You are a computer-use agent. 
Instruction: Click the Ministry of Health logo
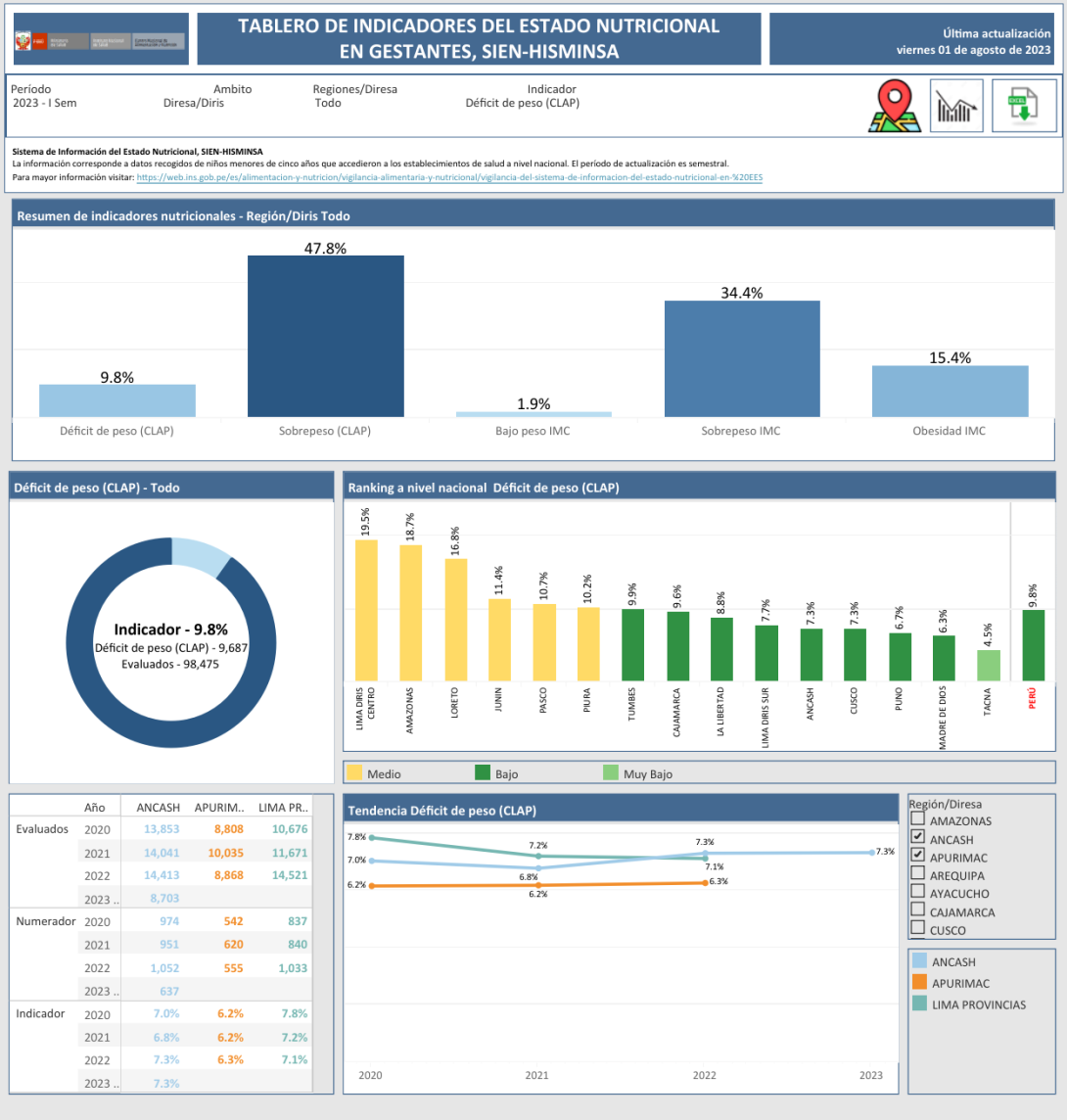pos(101,40)
